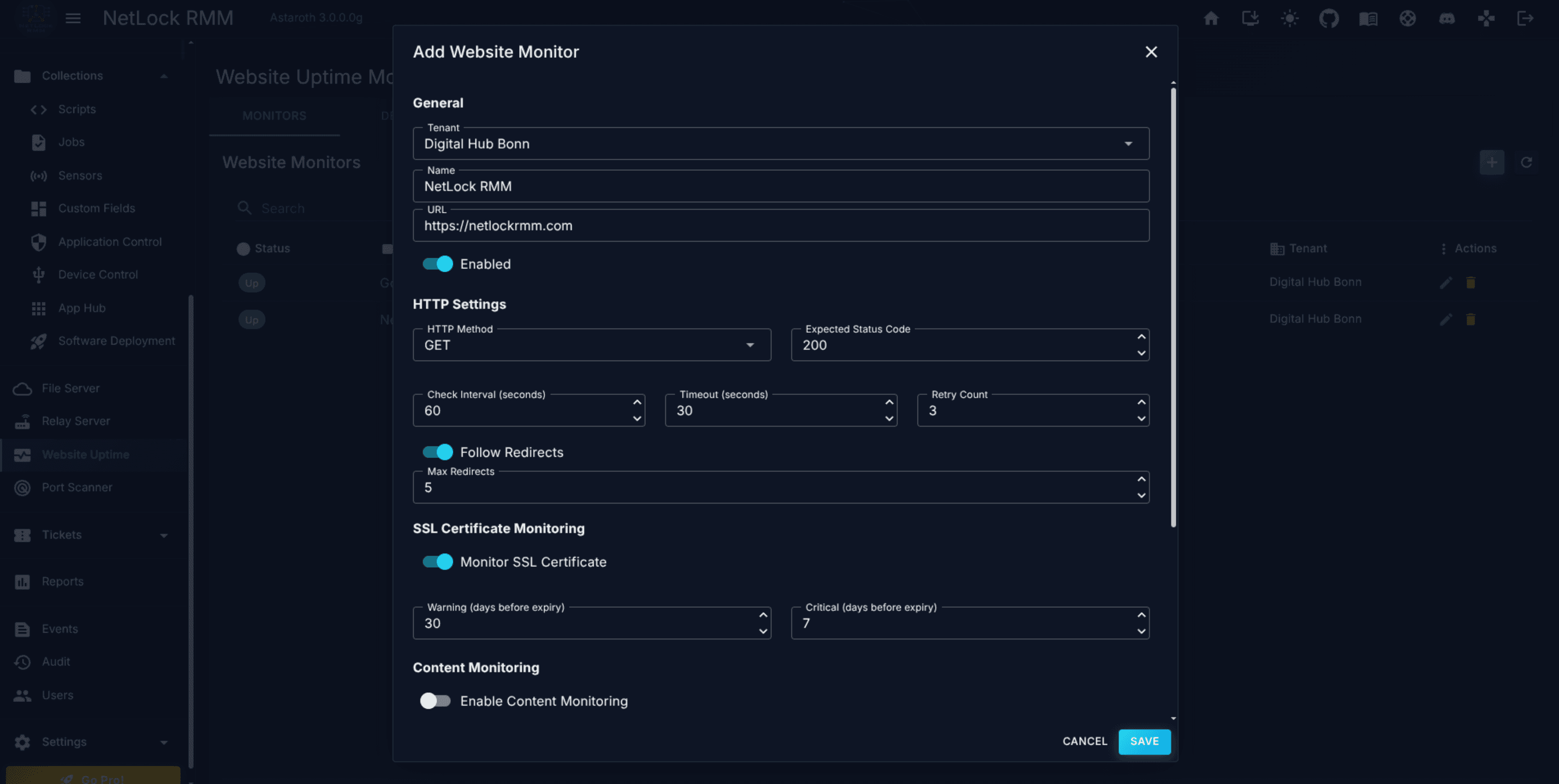Click the CANCEL button
The width and height of the screenshot is (1559, 784).
point(1085,741)
